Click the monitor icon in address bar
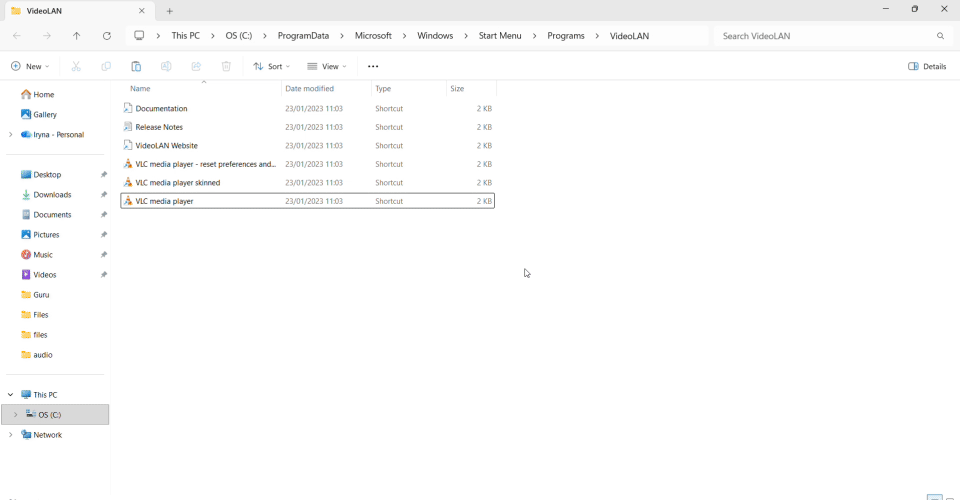This screenshot has width=960, height=500. [x=140, y=35]
